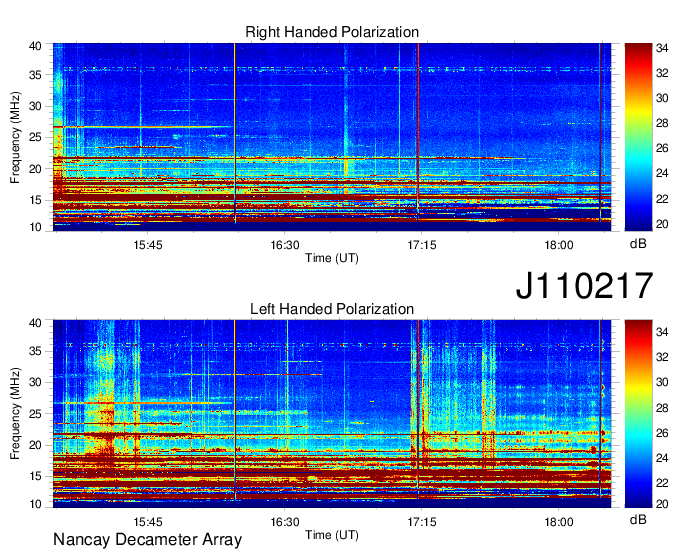Click the 17:15 time tick of the Right Handed plot
The height and width of the screenshot is (552, 680).
422,245
